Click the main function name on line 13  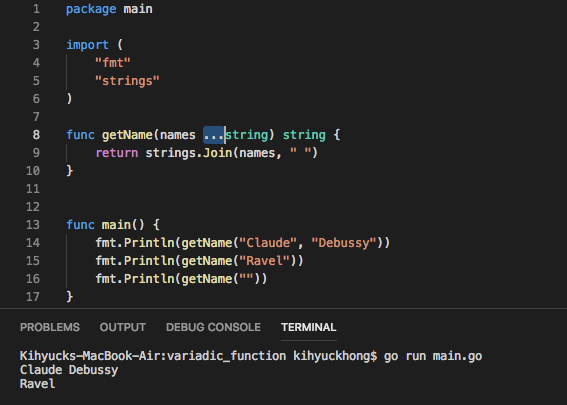116,225
